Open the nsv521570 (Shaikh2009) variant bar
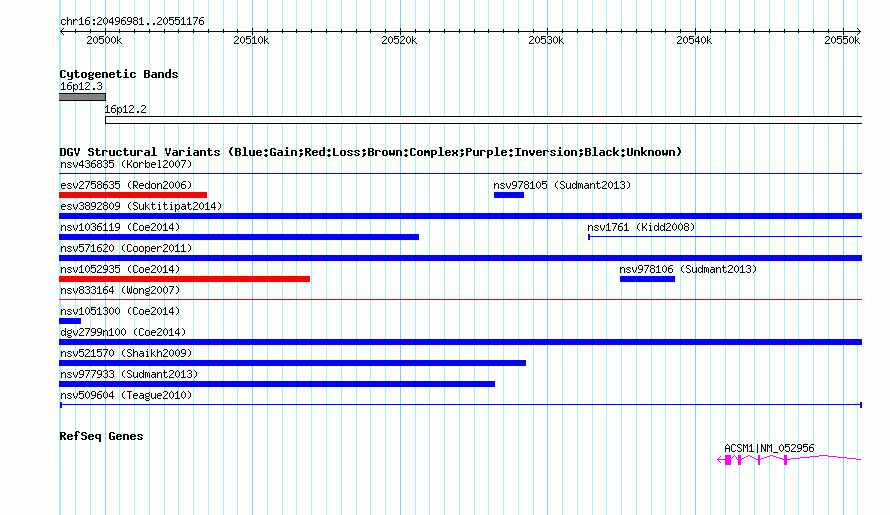The image size is (890, 515). [292, 363]
